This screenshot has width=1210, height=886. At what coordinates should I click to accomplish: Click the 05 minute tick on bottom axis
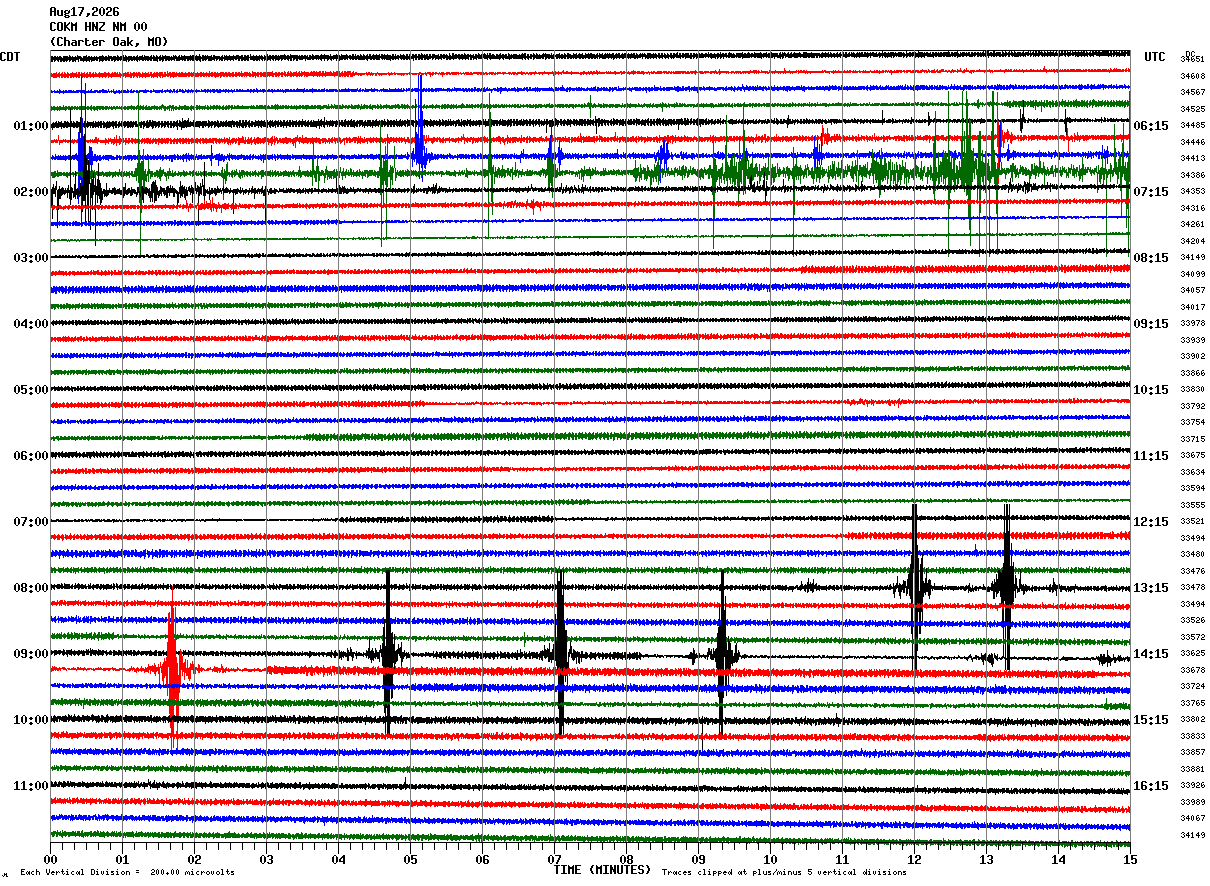coord(410,859)
